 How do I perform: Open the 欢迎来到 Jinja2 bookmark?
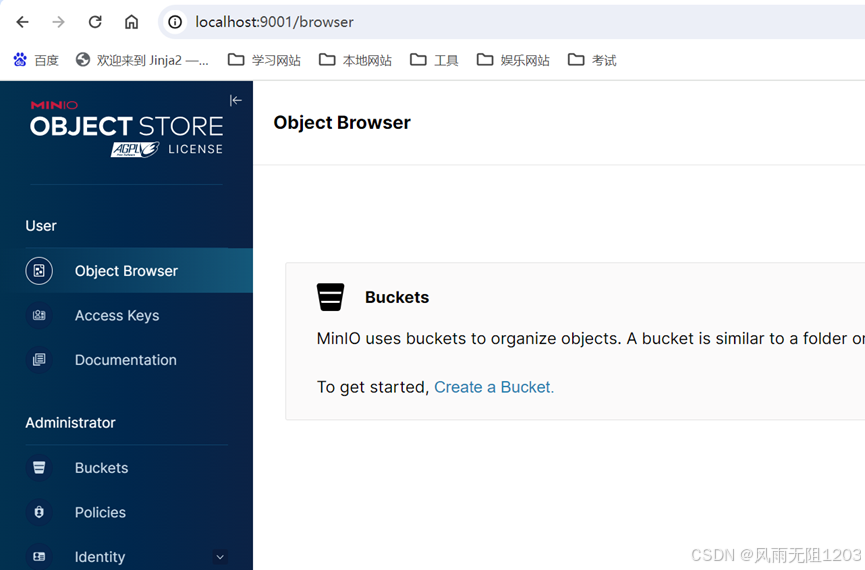tap(142, 60)
